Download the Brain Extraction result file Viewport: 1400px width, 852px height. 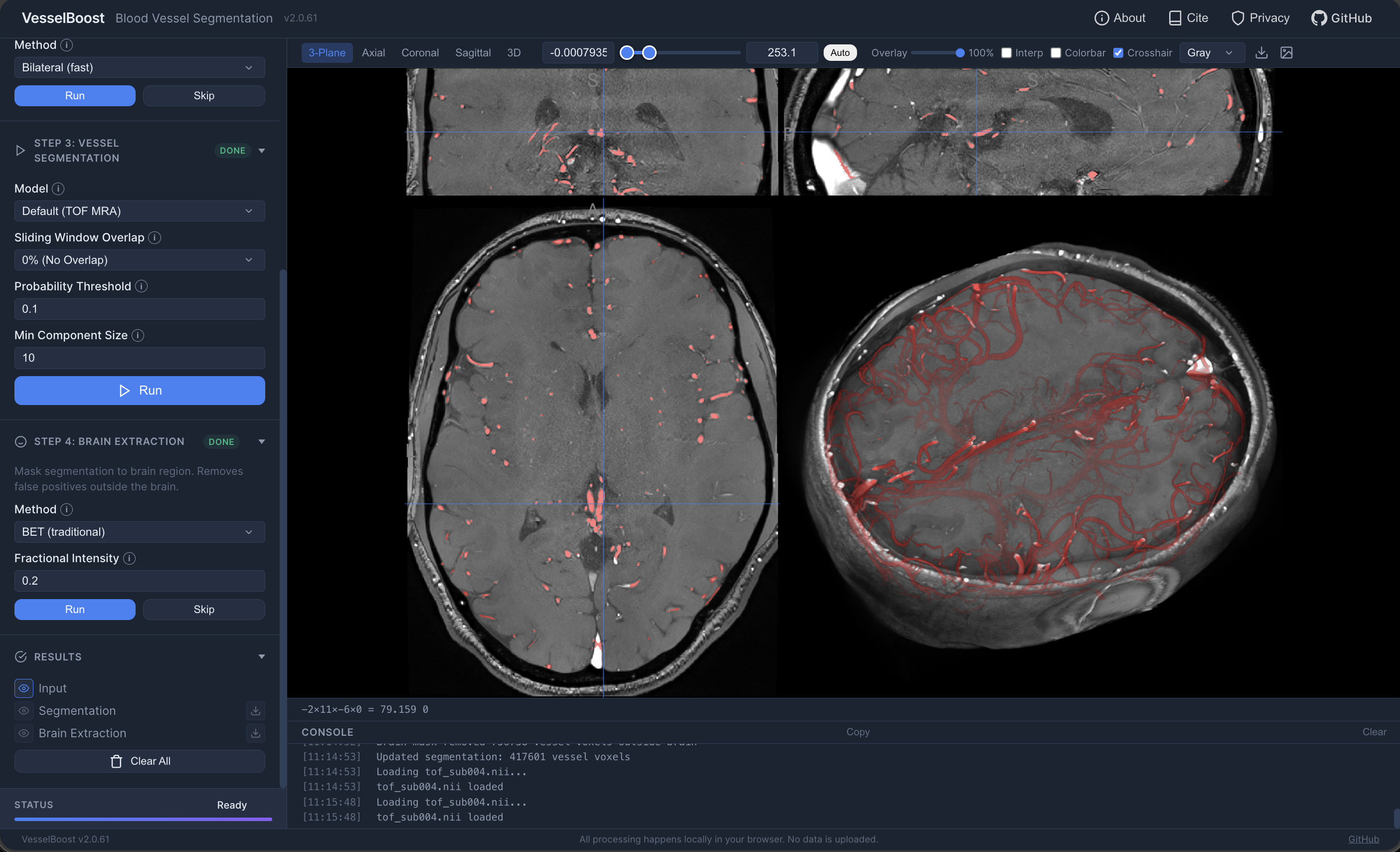[x=256, y=733]
